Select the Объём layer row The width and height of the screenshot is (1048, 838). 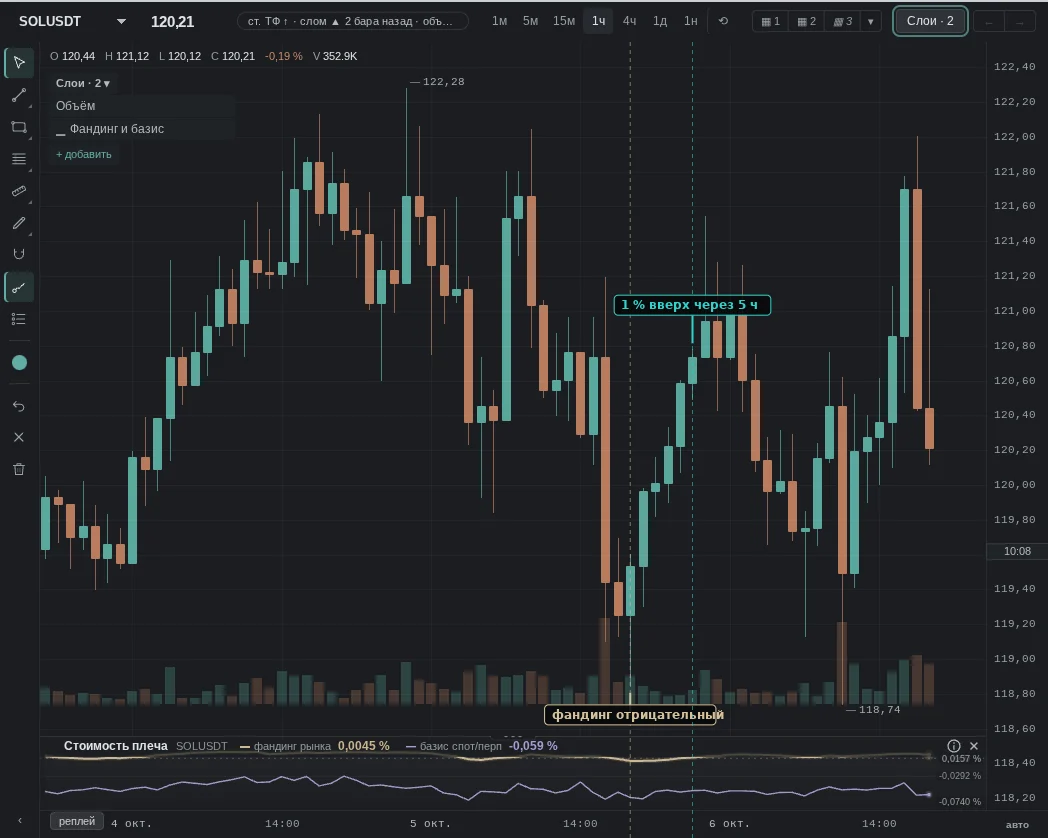click(143, 106)
